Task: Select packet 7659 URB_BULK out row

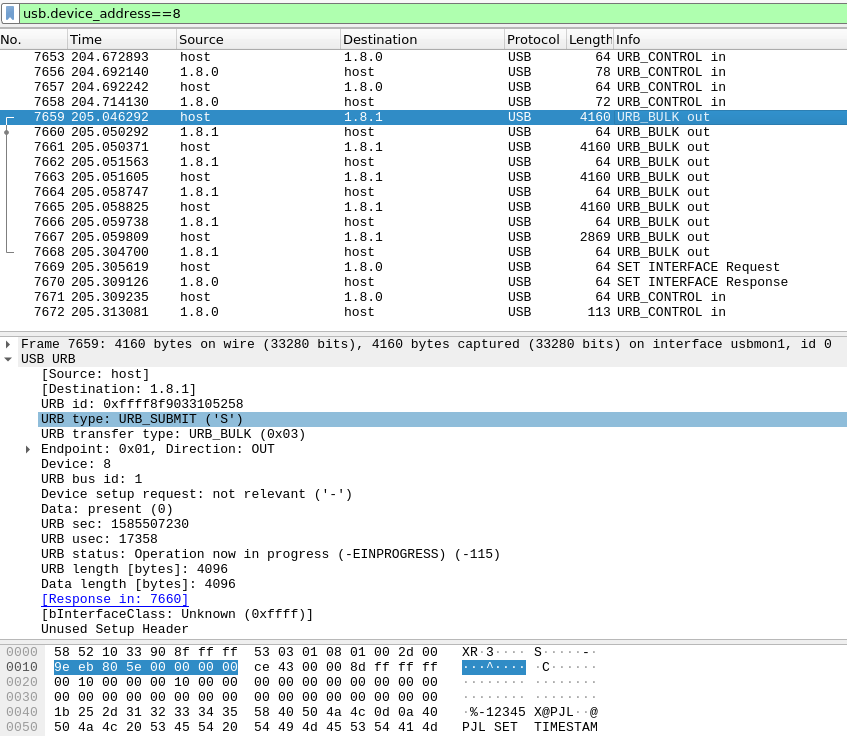Action: 424,117
